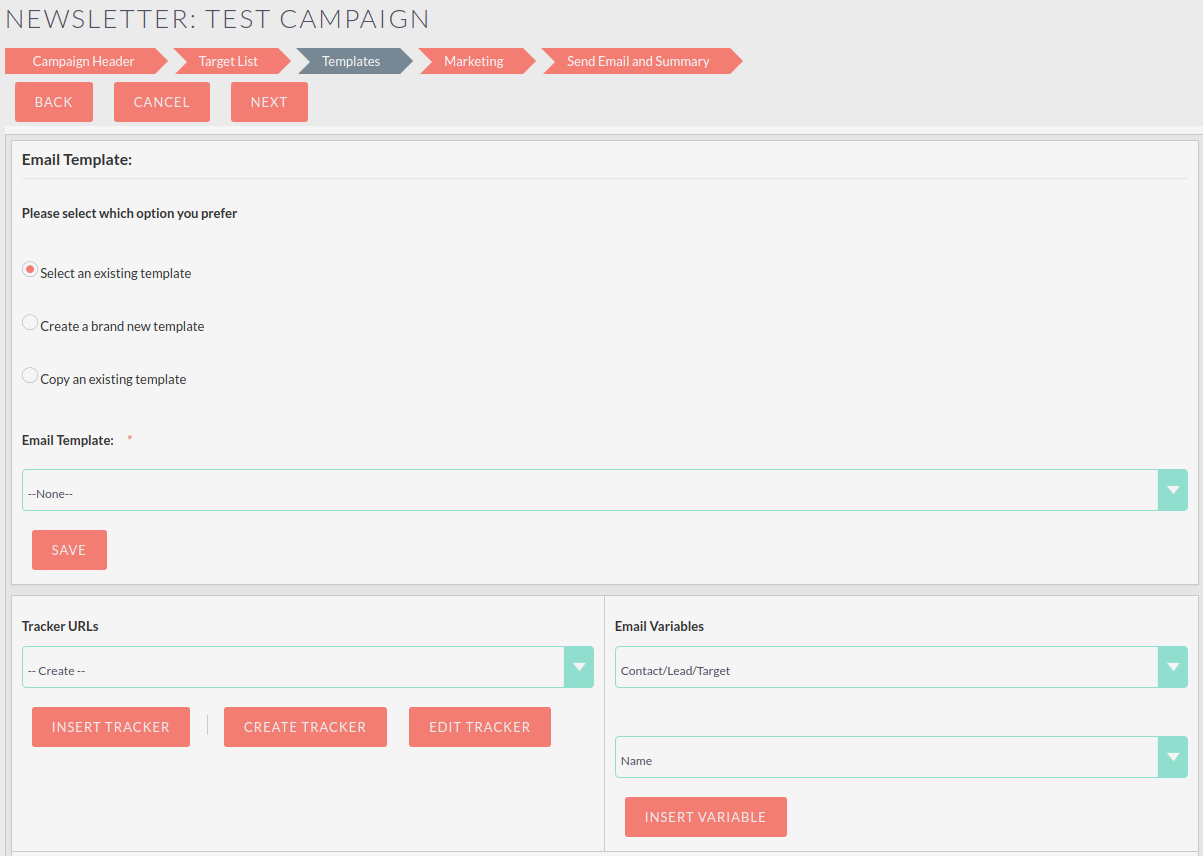Go to Campaign Header wizard step

[x=84, y=61]
